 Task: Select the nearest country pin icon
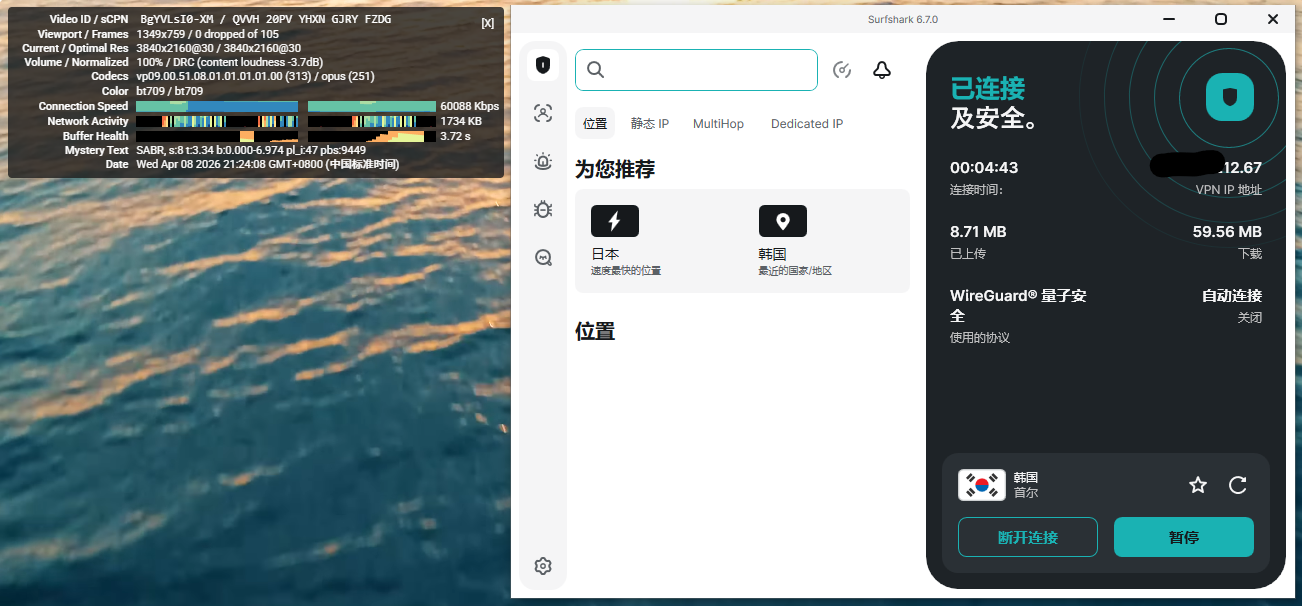[783, 221]
